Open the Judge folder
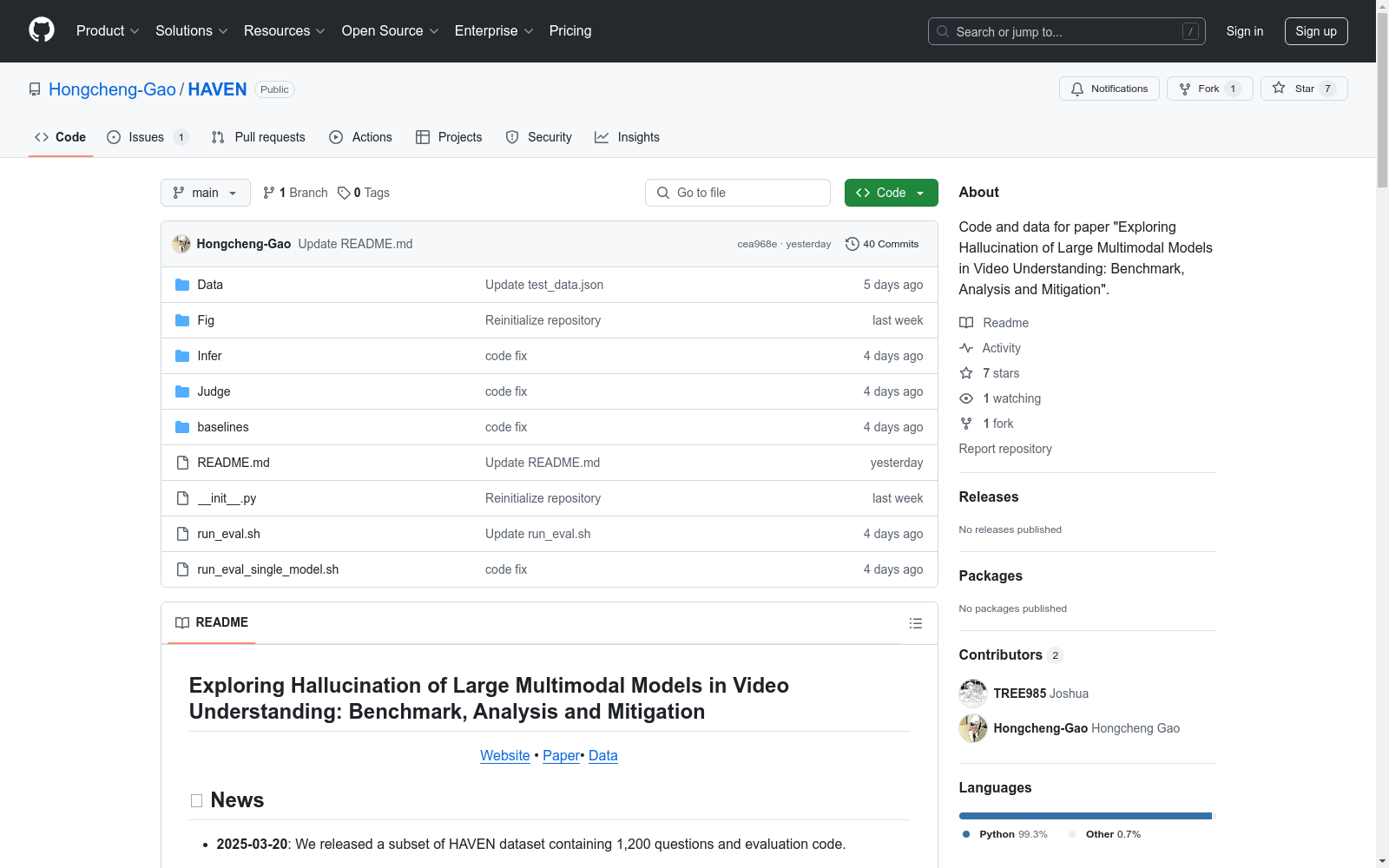 pos(214,391)
